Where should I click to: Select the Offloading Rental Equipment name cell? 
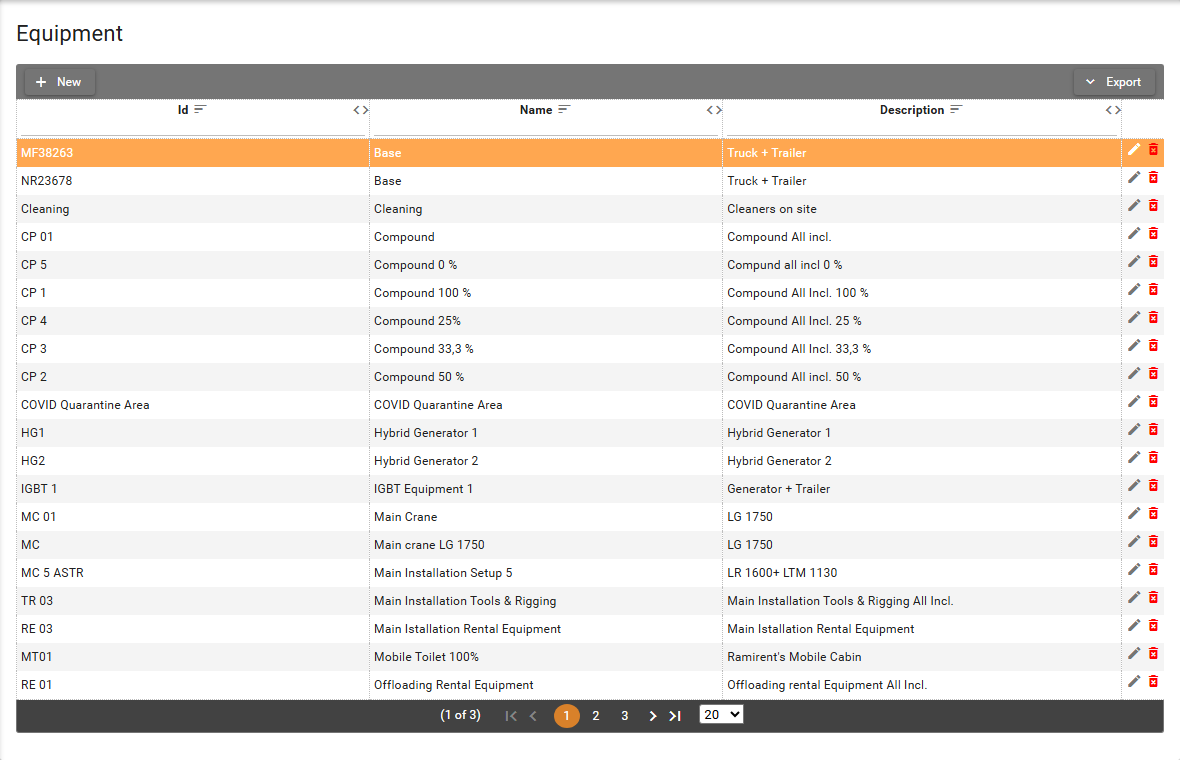tap(546, 685)
